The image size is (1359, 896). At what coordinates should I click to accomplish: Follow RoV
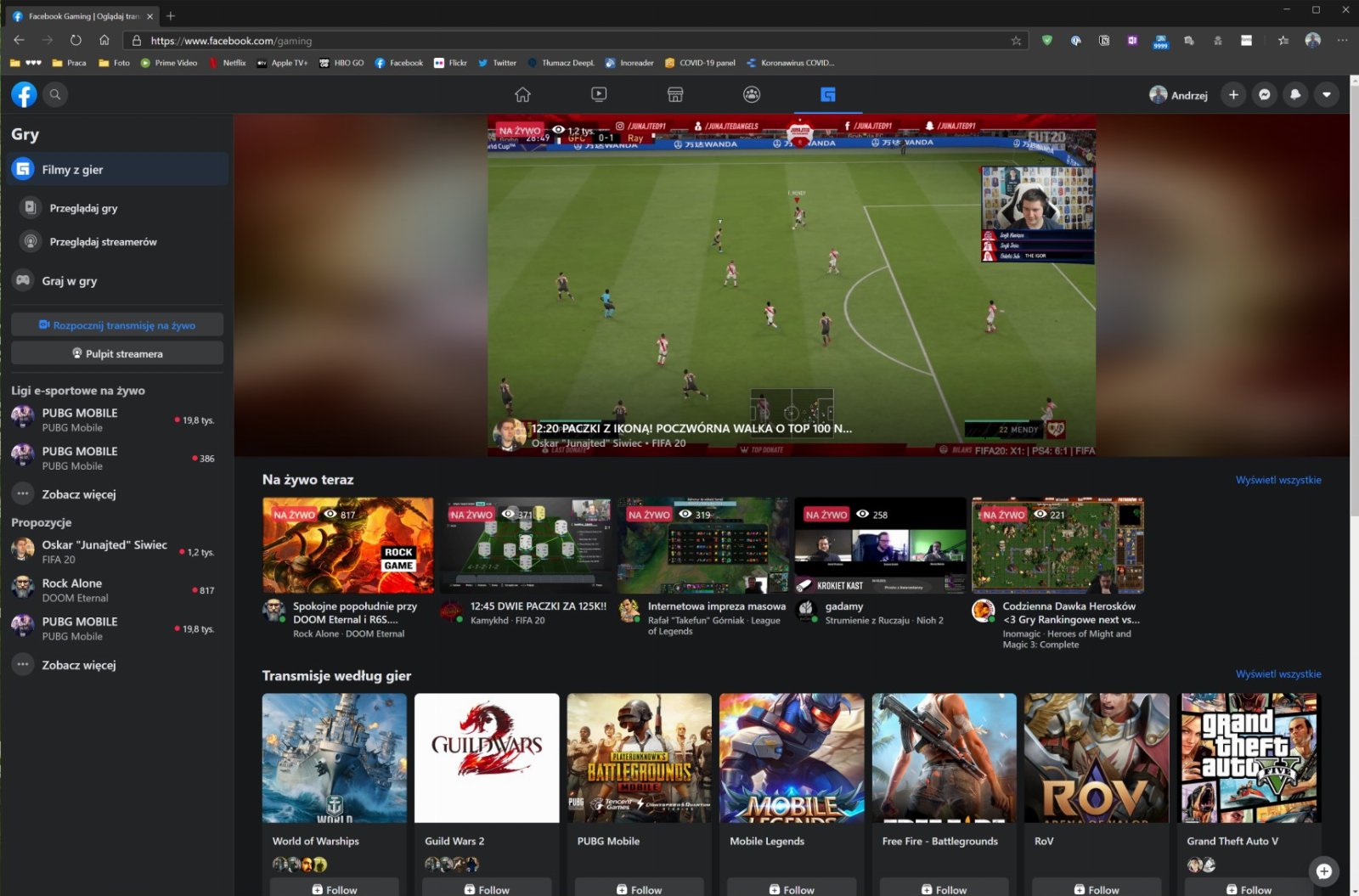pyautogui.click(x=1097, y=888)
